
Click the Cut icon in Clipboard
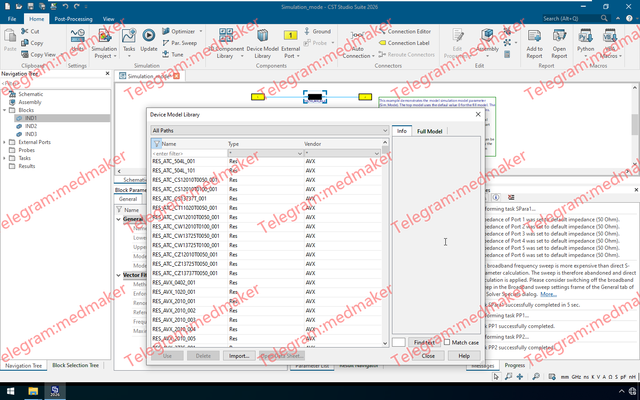coord(25,31)
